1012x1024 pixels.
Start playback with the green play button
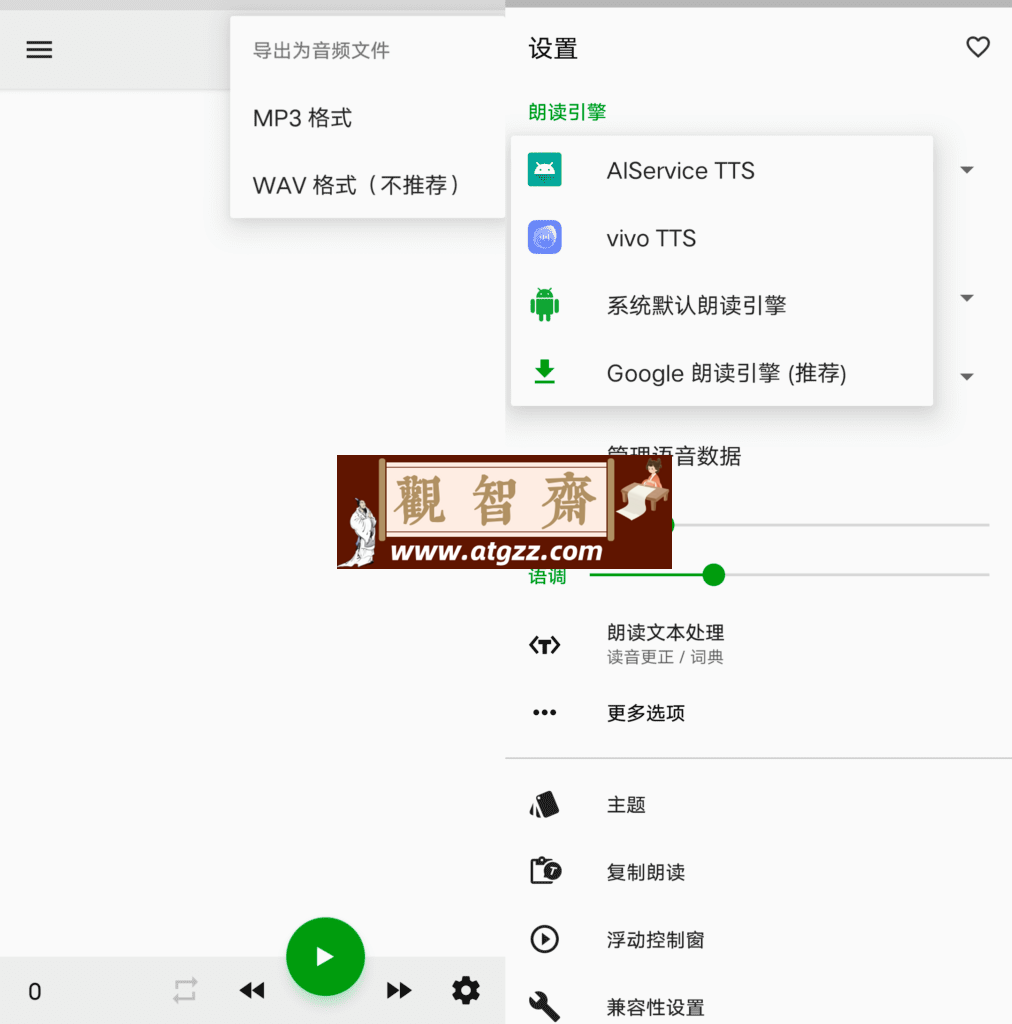point(325,957)
